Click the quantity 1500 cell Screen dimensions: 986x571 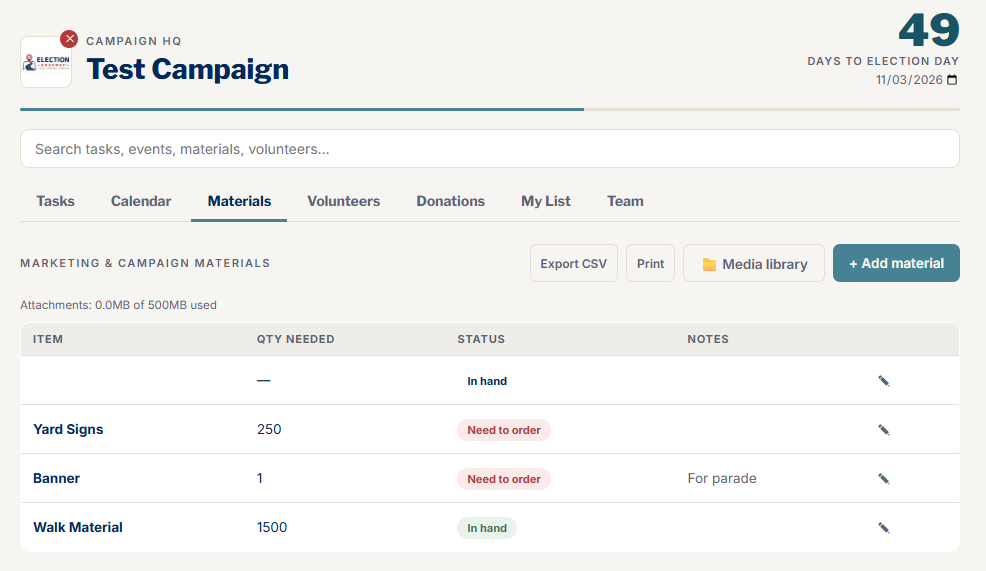click(x=272, y=528)
